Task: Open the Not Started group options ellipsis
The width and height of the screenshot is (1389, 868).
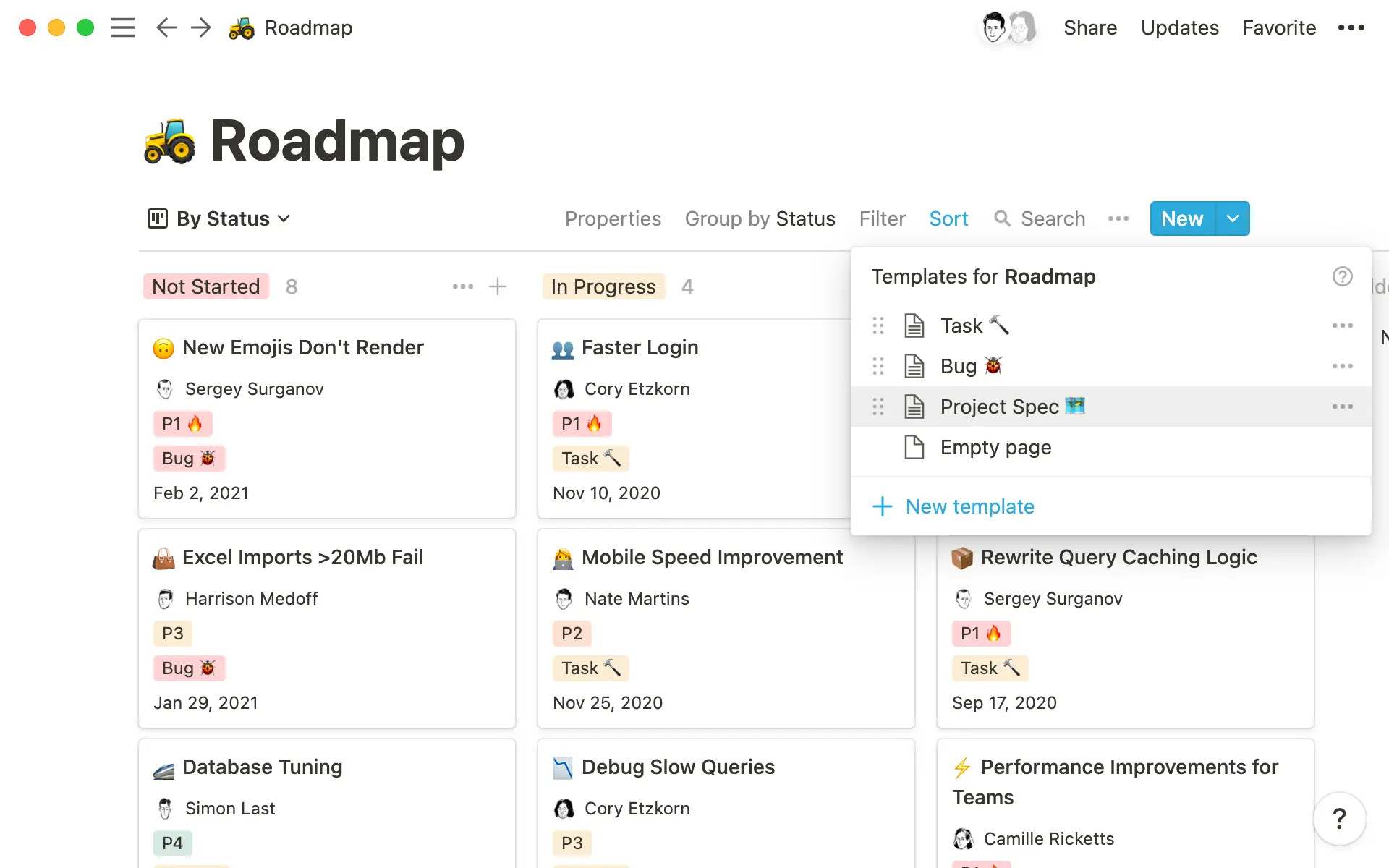Action: [x=462, y=286]
